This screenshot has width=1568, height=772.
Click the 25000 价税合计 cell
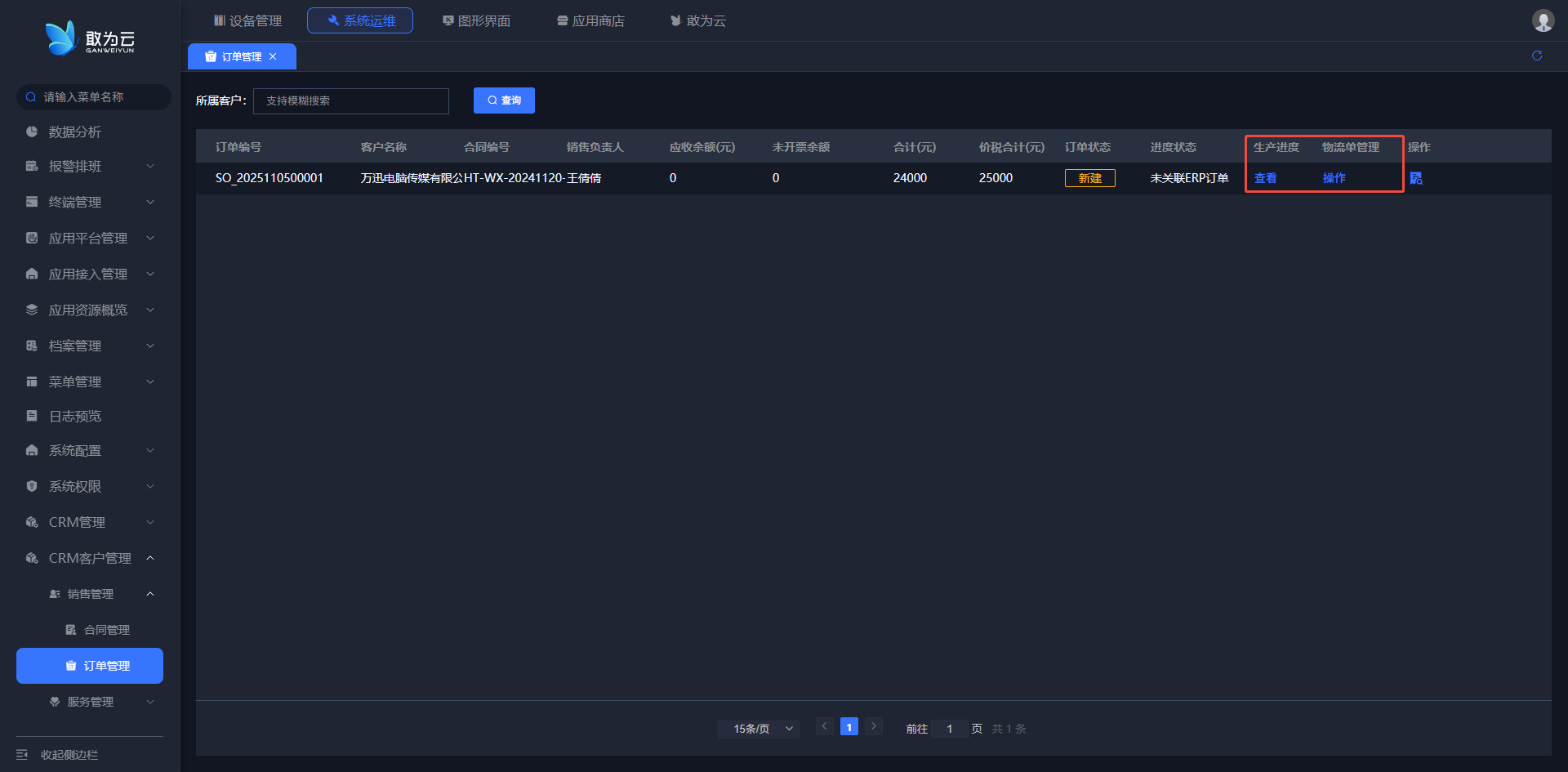[x=996, y=178]
